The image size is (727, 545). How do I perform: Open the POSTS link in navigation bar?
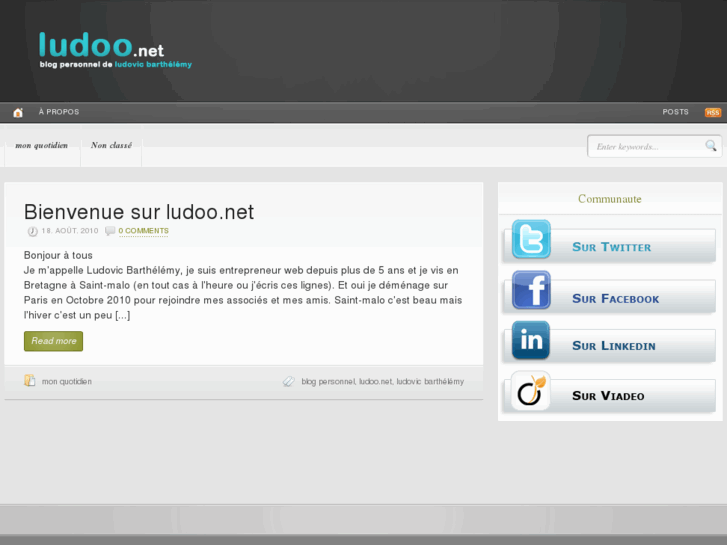click(675, 112)
